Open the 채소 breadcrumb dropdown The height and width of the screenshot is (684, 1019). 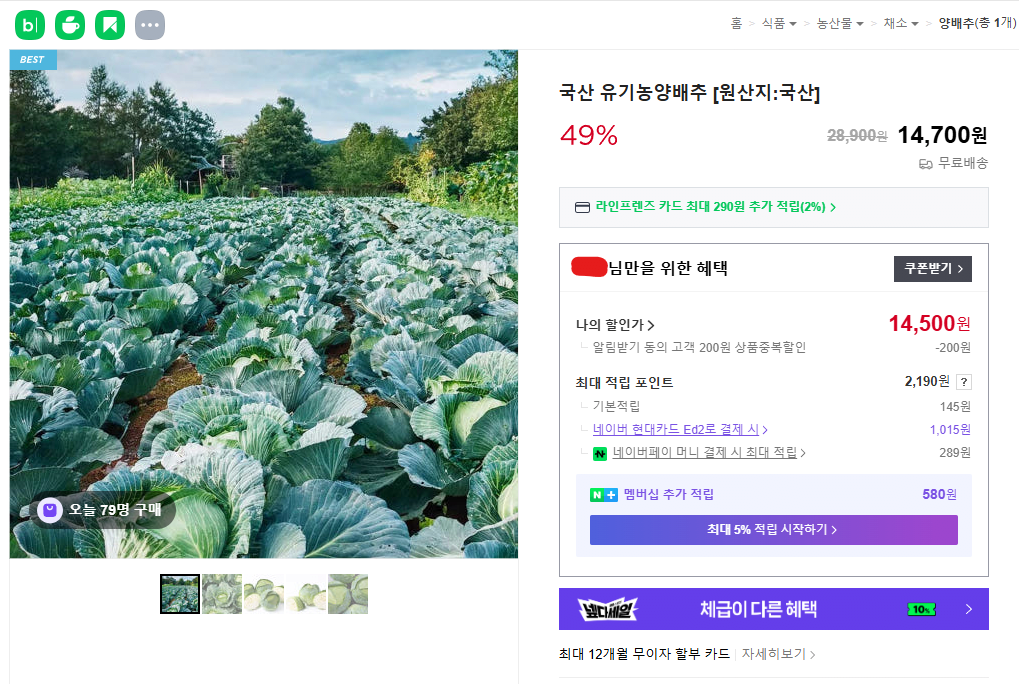tap(901, 23)
